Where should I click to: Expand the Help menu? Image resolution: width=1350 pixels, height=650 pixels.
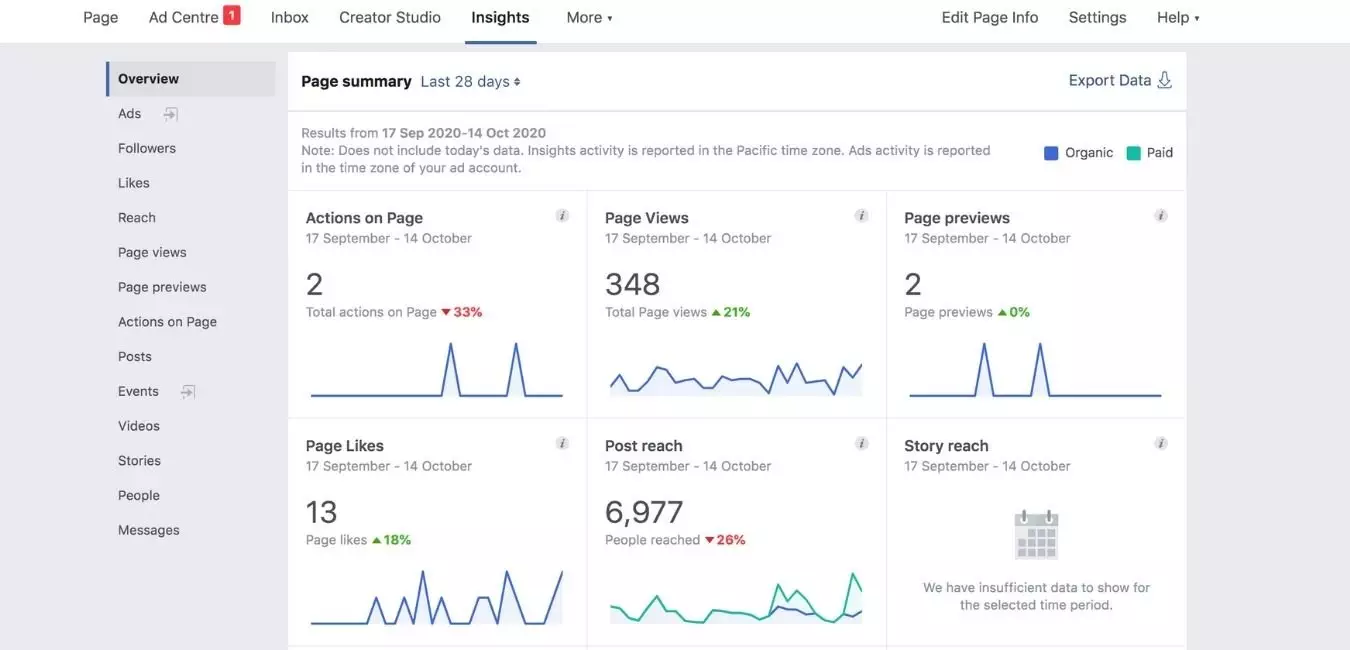(1177, 18)
